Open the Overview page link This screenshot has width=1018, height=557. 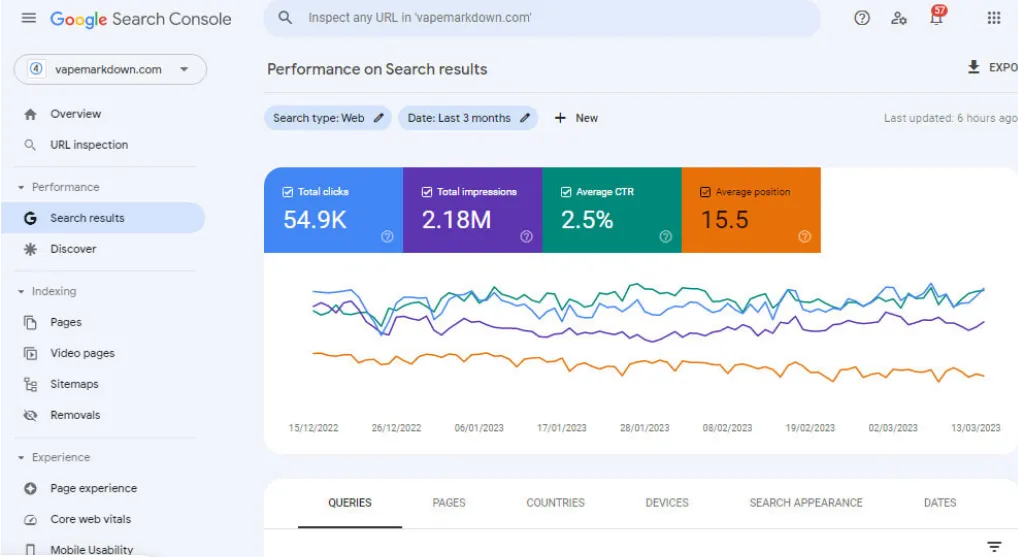(x=75, y=114)
